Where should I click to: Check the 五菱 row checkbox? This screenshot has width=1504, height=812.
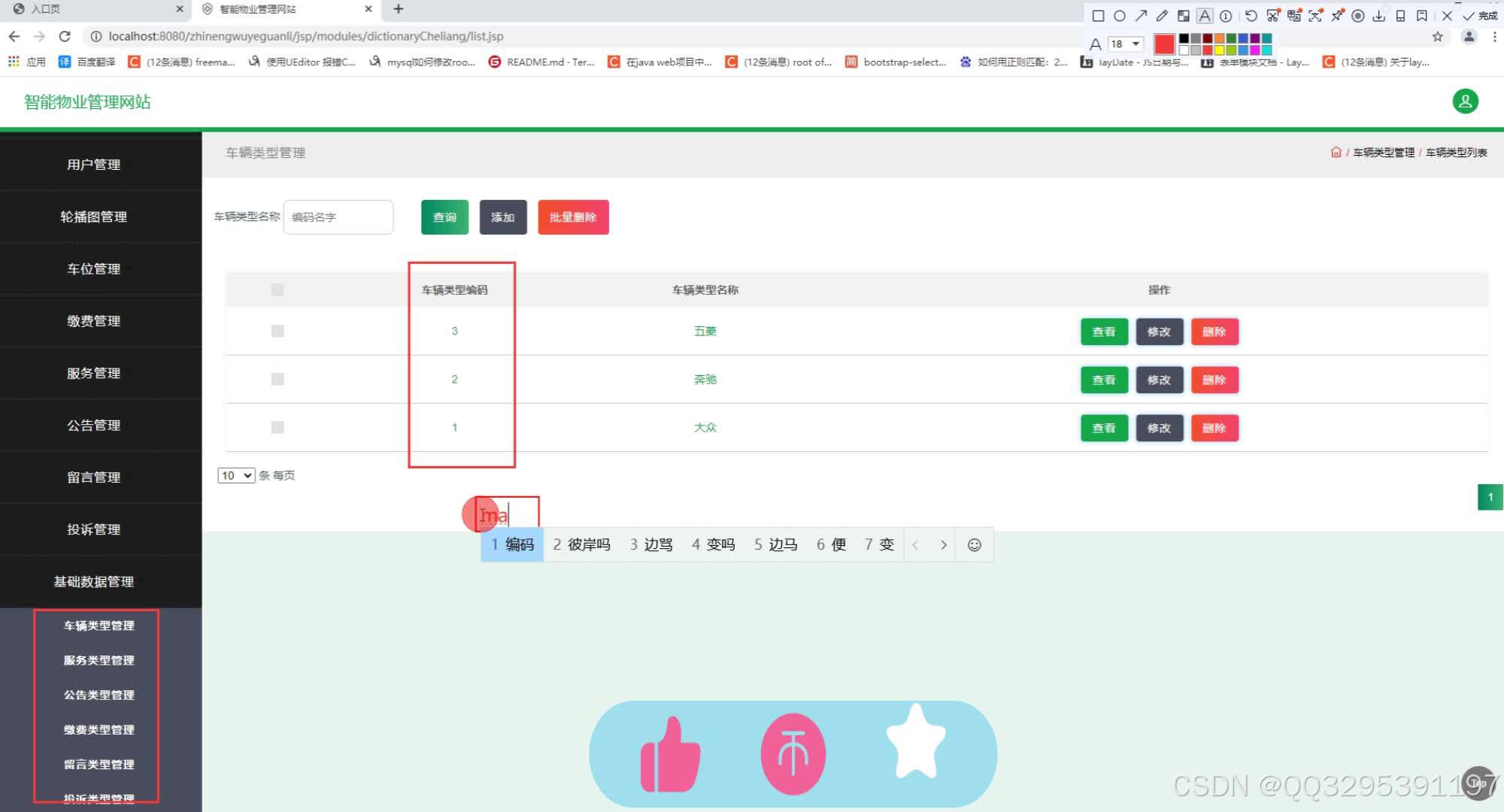click(x=277, y=331)
